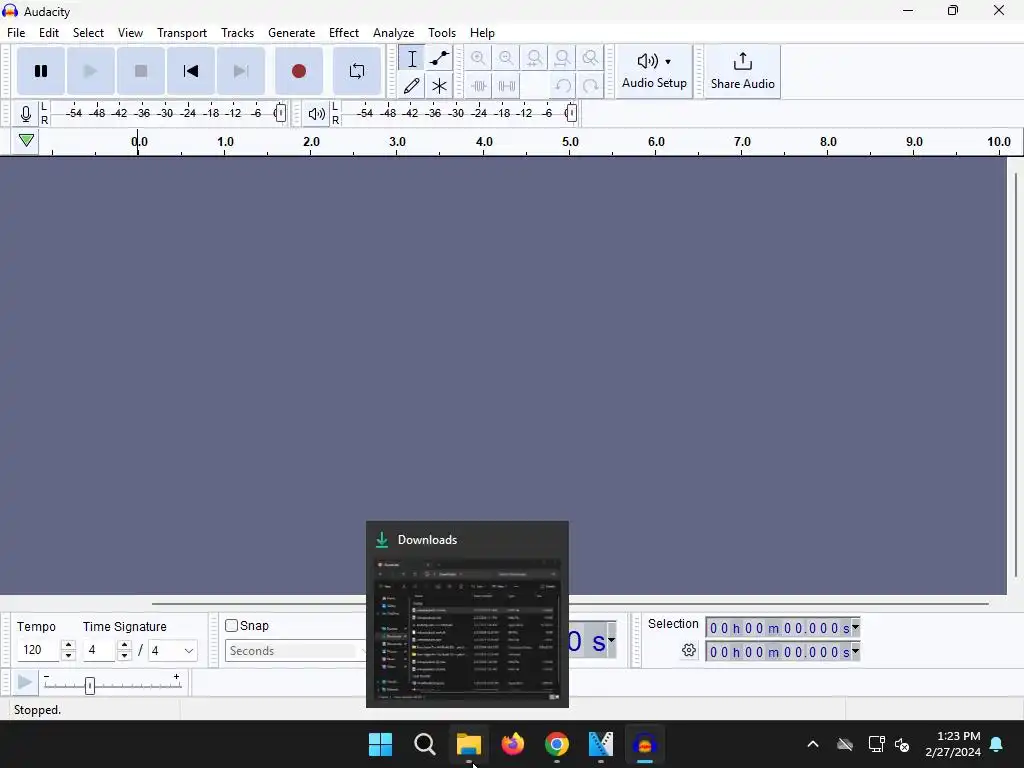The height and width of the screenshot is (768, 1024).
Task: Click the Share Audio button
Action: click(x=743, y=71)
